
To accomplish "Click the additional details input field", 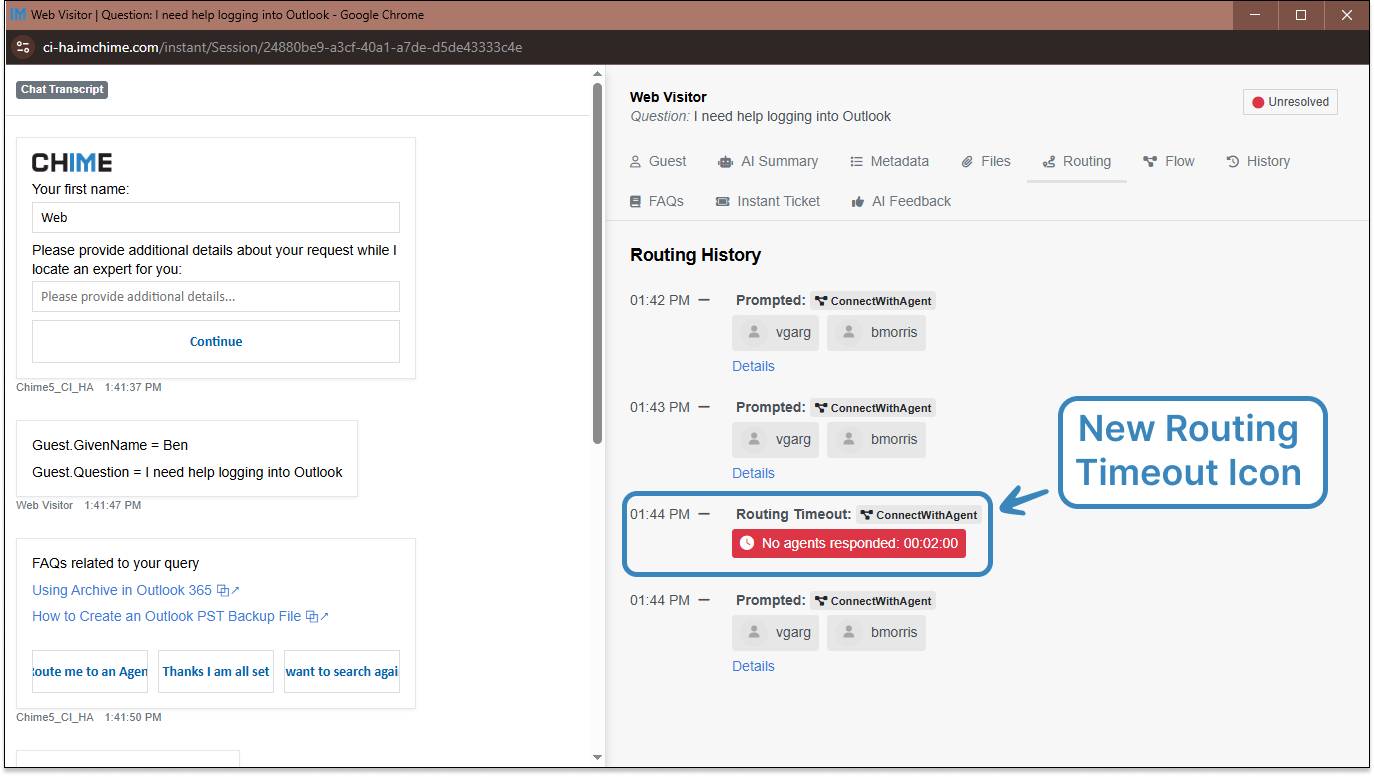I will tap(216, 297).
